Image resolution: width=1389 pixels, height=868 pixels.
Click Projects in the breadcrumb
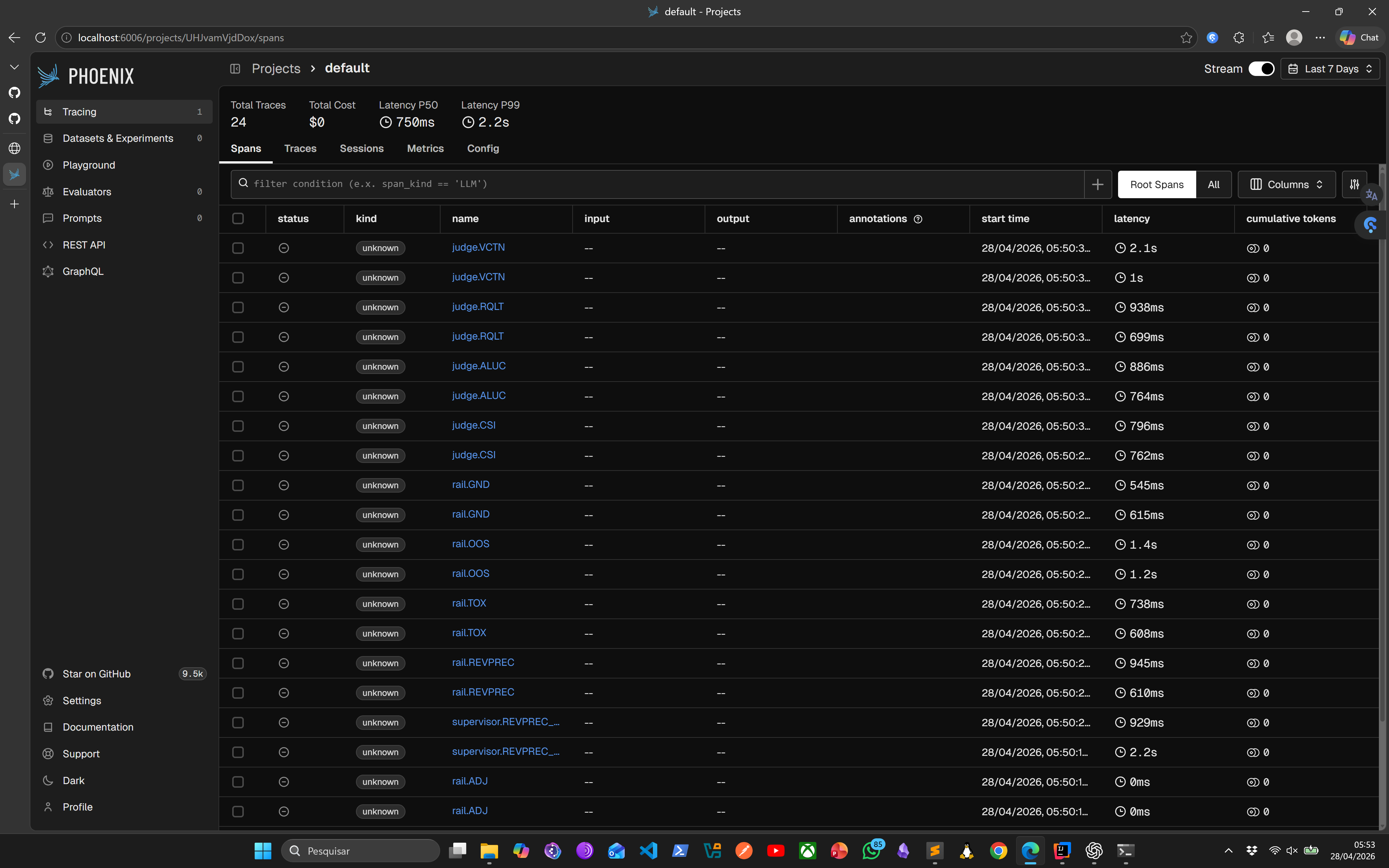[276, 68]
